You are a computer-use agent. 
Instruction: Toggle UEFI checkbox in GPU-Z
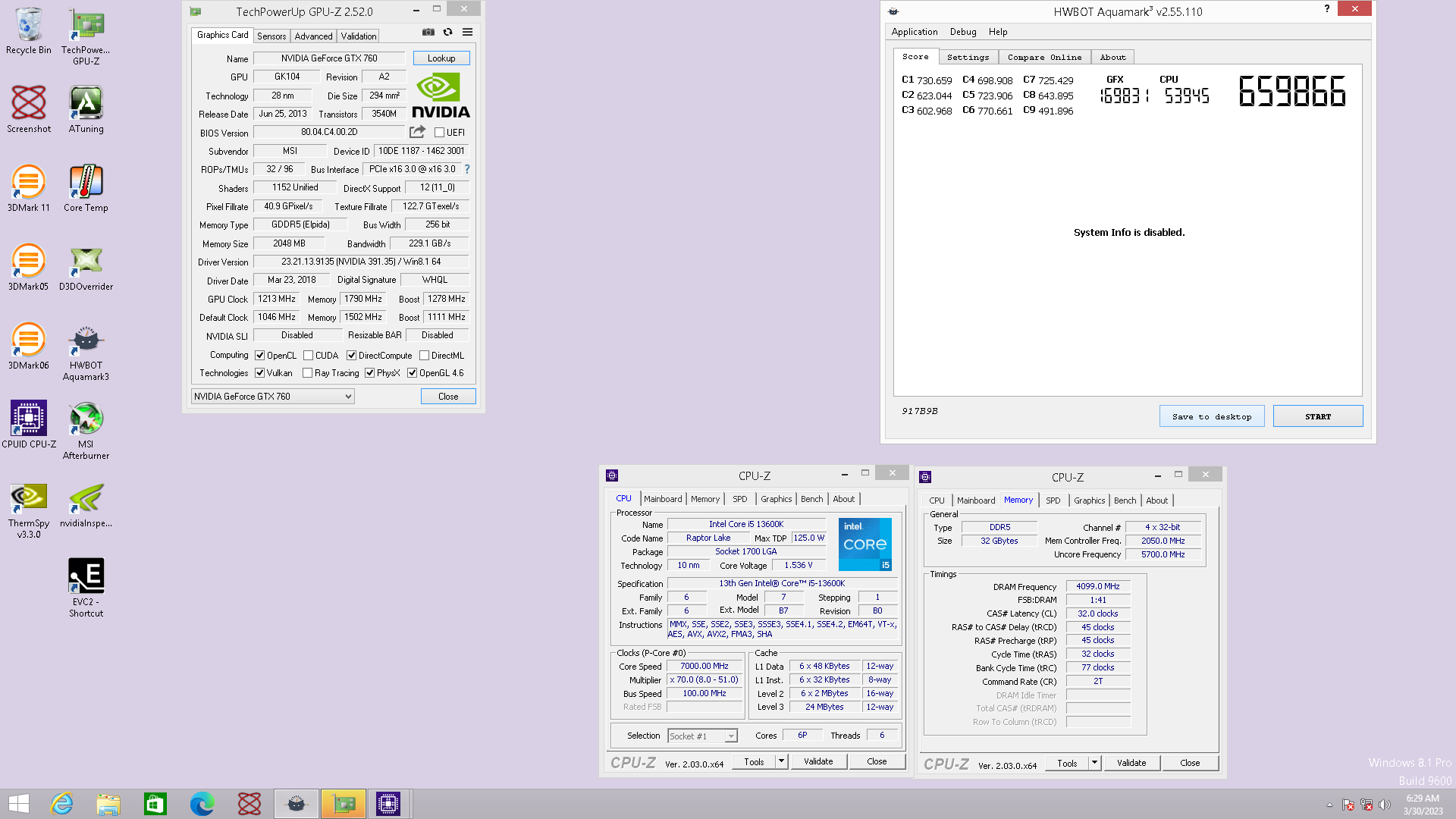(439, 133)
